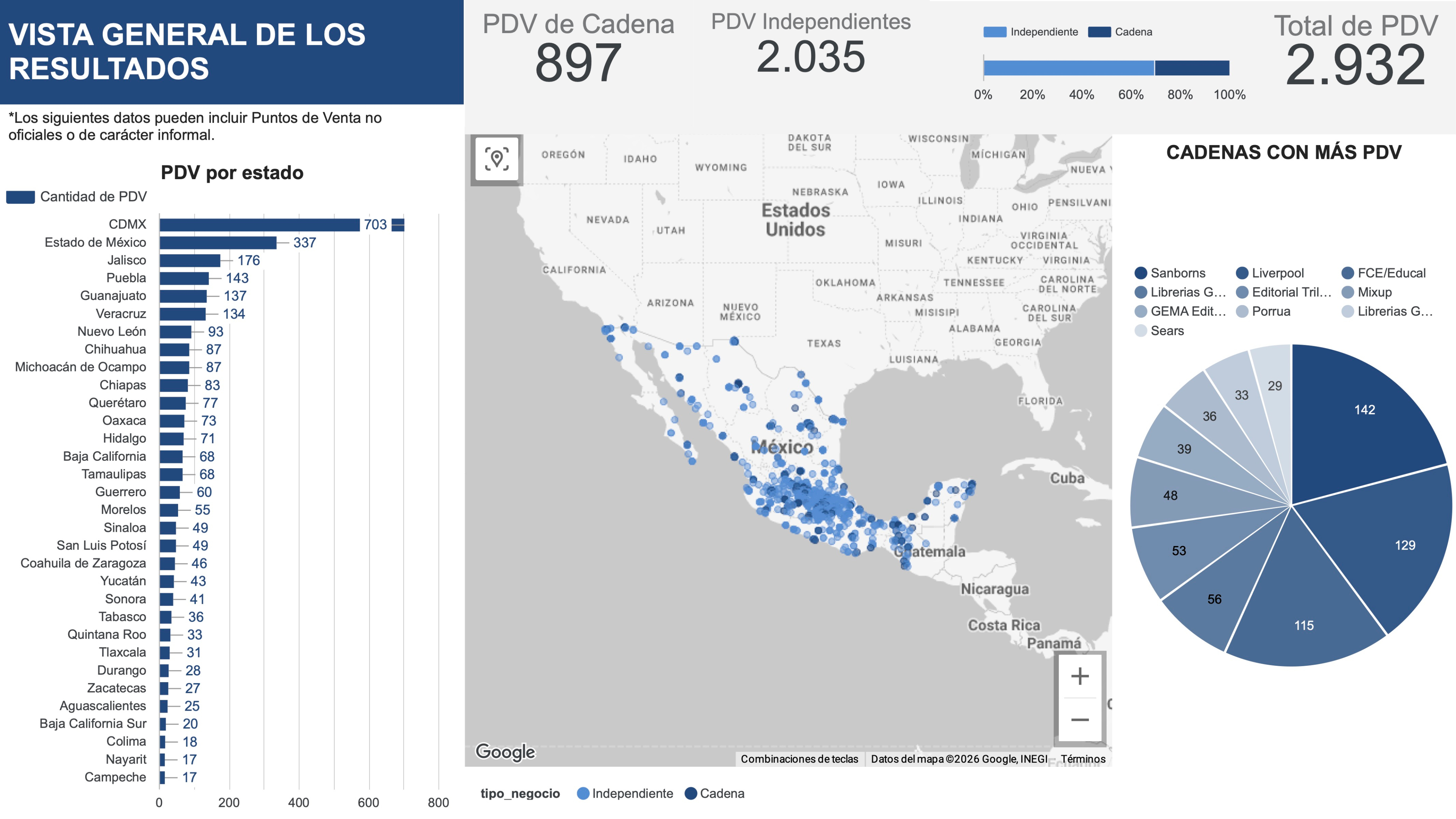Click Porrua legend circle
Viewport: 1456px width, 819px height.
(1242, 311)
